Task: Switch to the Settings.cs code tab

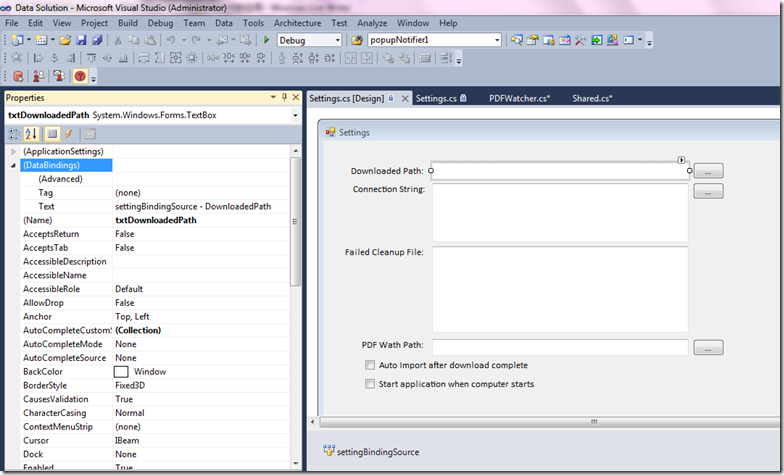Action: pos(442,98)
